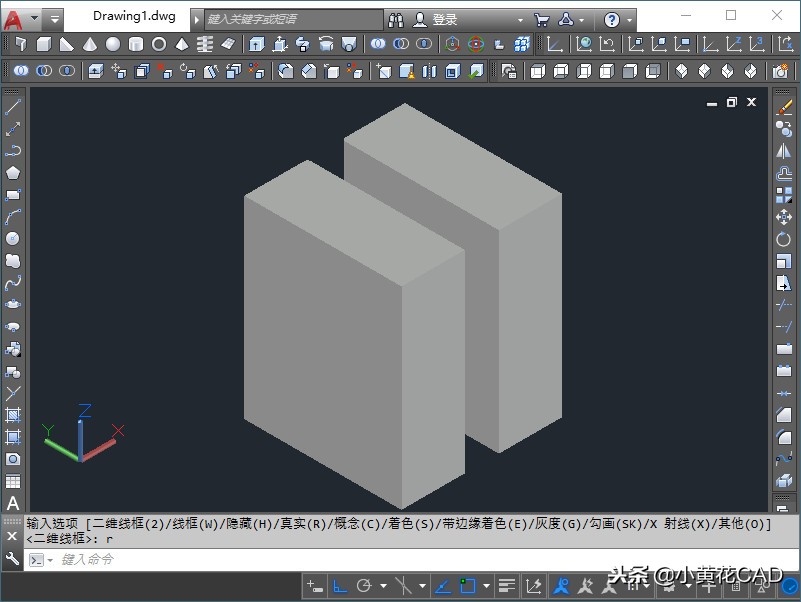Expand the Help dropdown arrow

coord(629,20)
